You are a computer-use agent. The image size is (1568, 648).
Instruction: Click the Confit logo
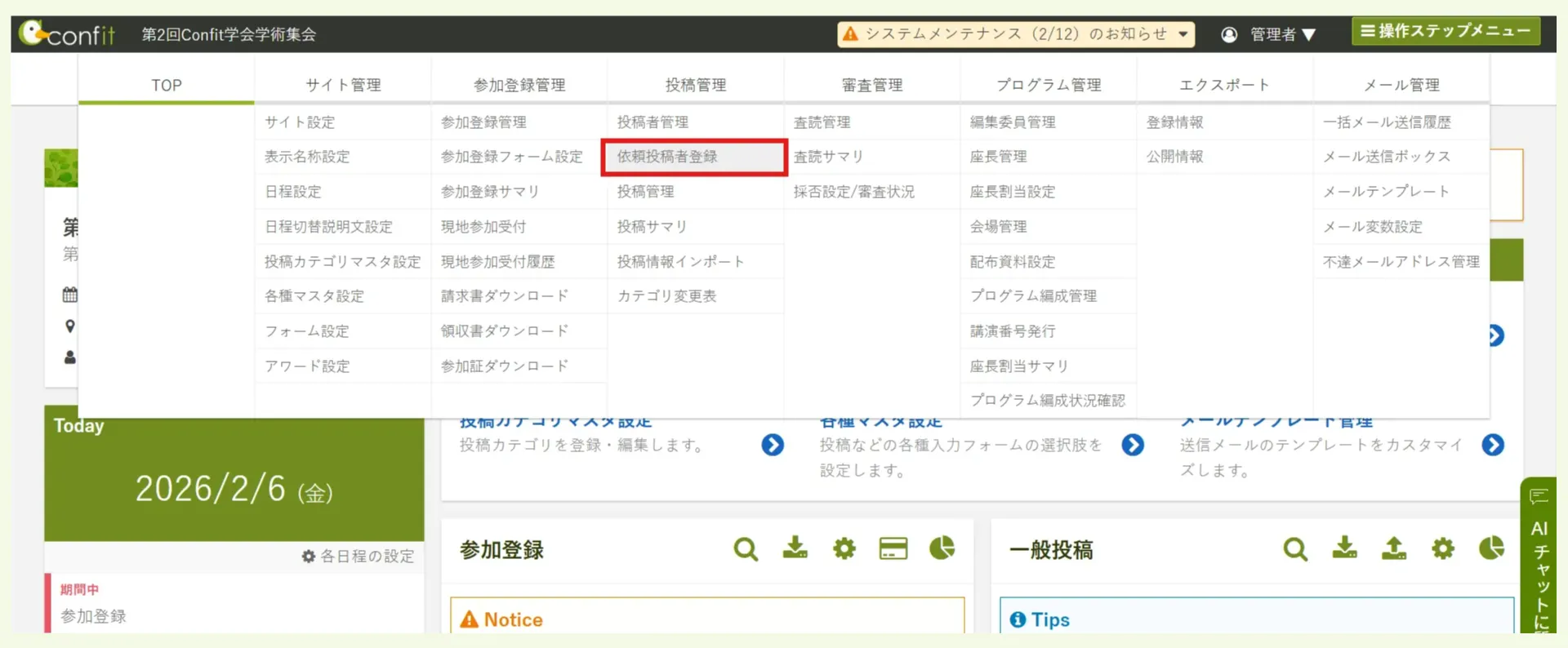coord(67,33)
